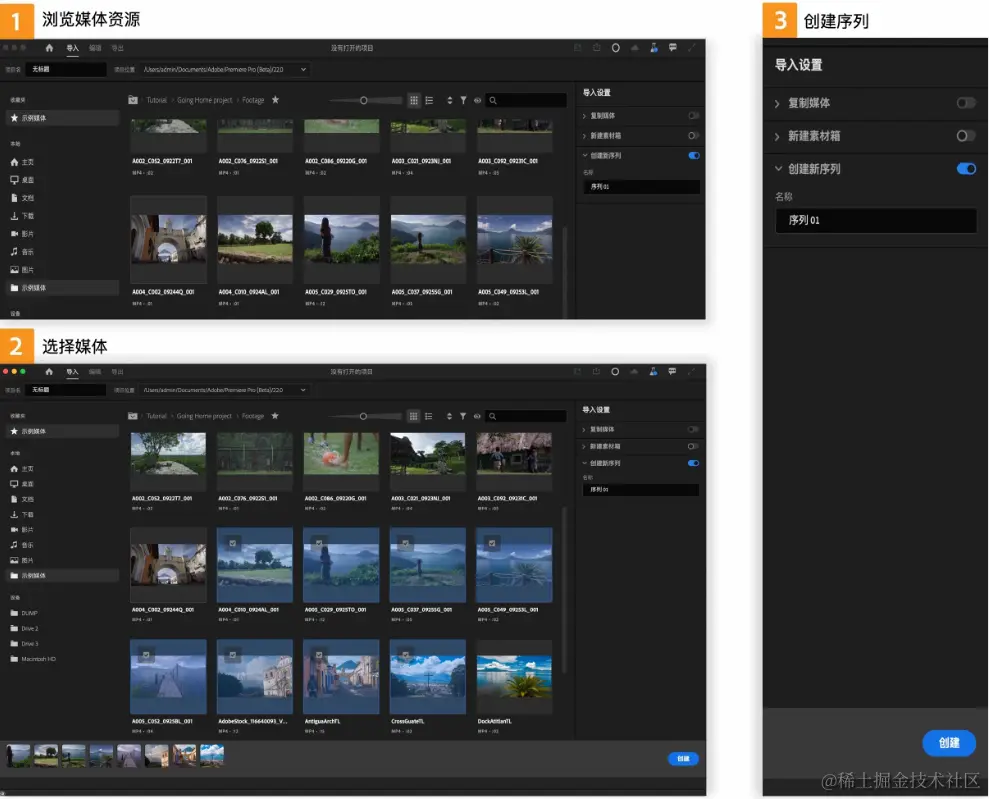Click the cloud icon in step 2 header

pyautogui.click(x=634, y=371)
